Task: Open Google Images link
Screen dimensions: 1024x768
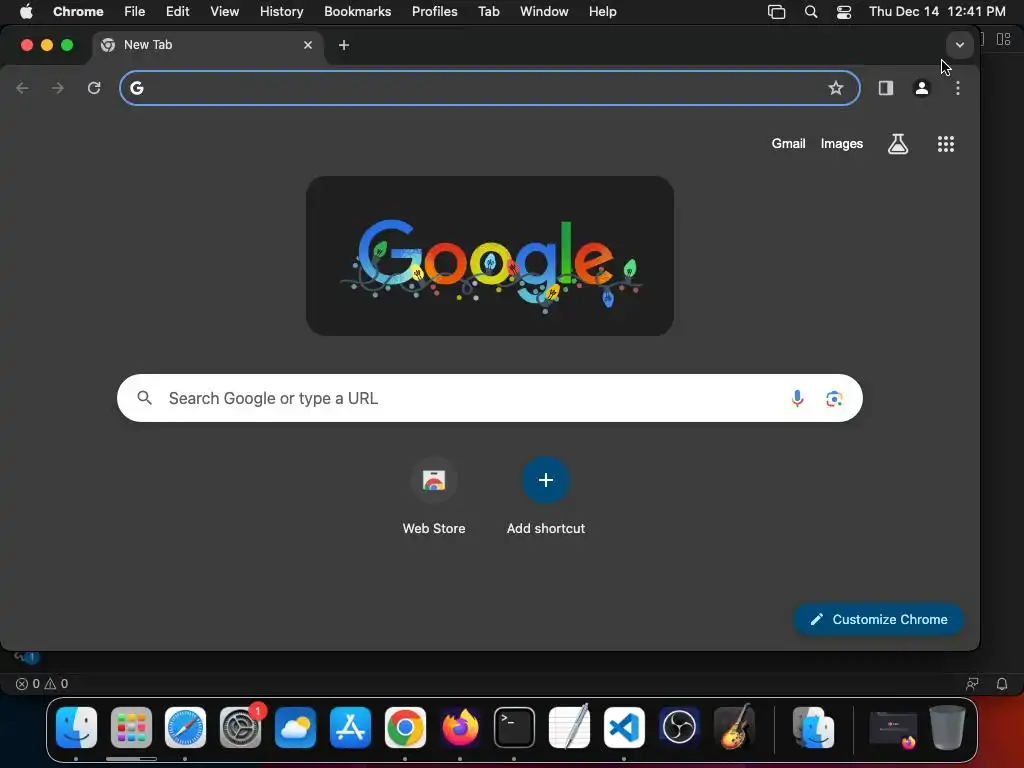Action: click(842, 144)
